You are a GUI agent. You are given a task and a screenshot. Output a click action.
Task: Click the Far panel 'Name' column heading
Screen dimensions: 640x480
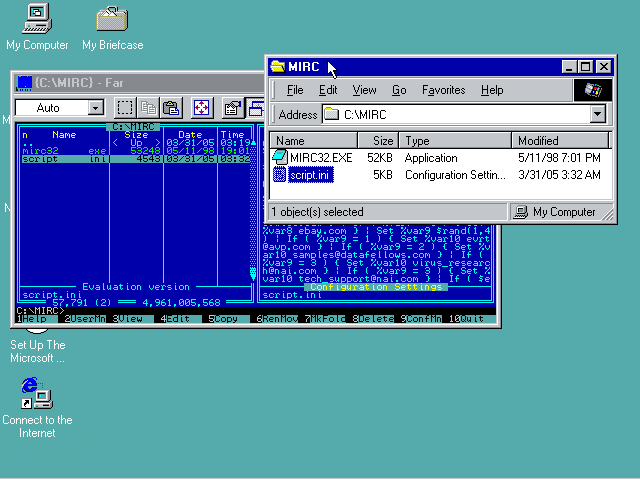(64, 135)
